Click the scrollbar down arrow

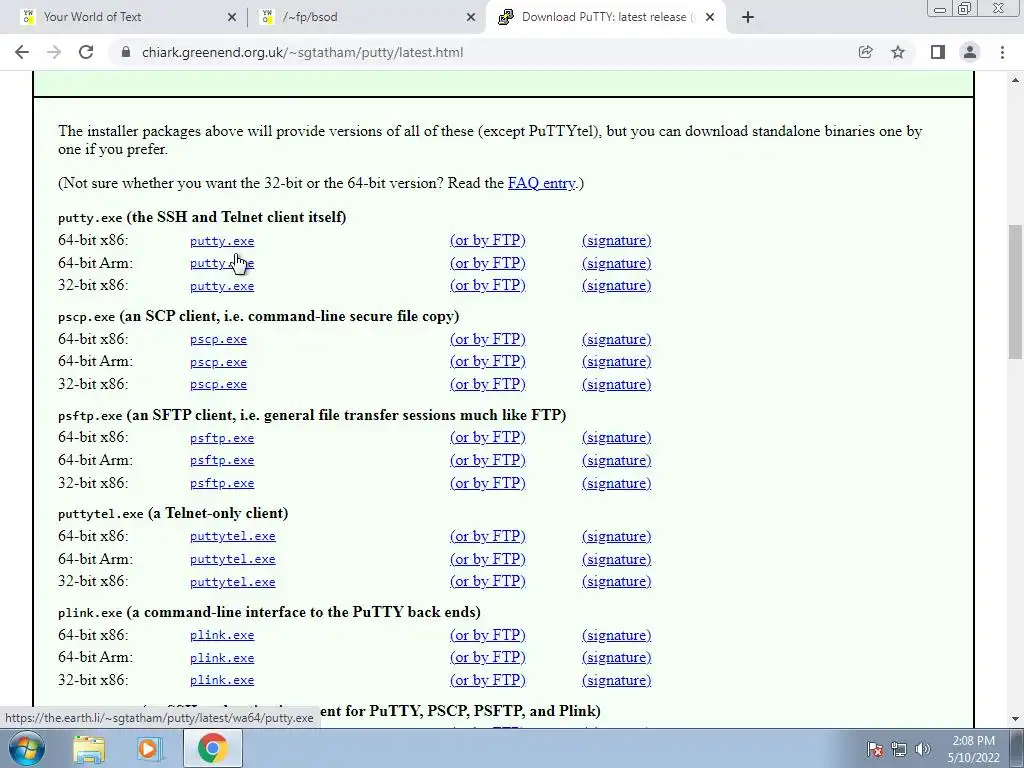[1015, 719]
